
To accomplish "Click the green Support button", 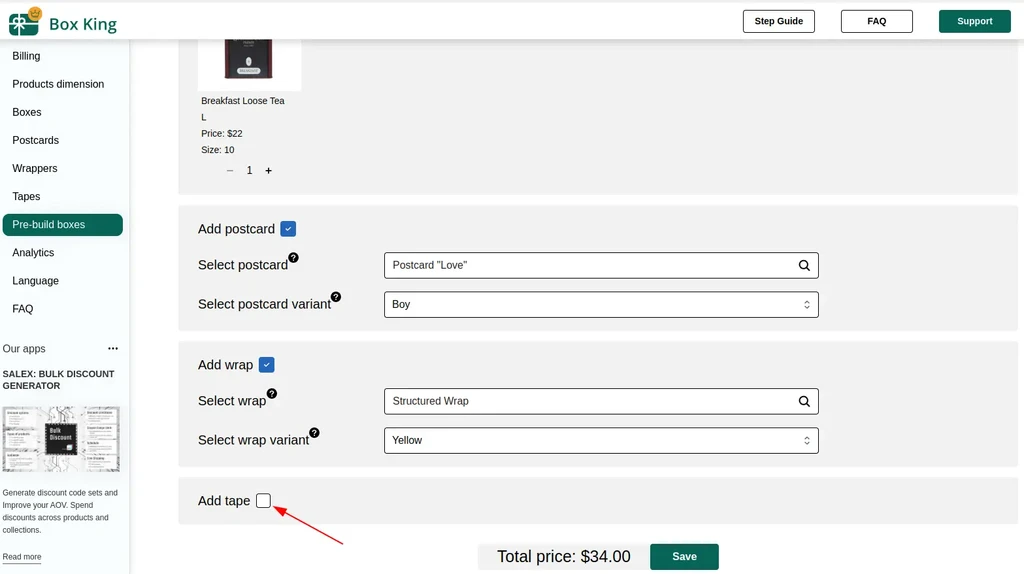I will click(x=974, y=22).
